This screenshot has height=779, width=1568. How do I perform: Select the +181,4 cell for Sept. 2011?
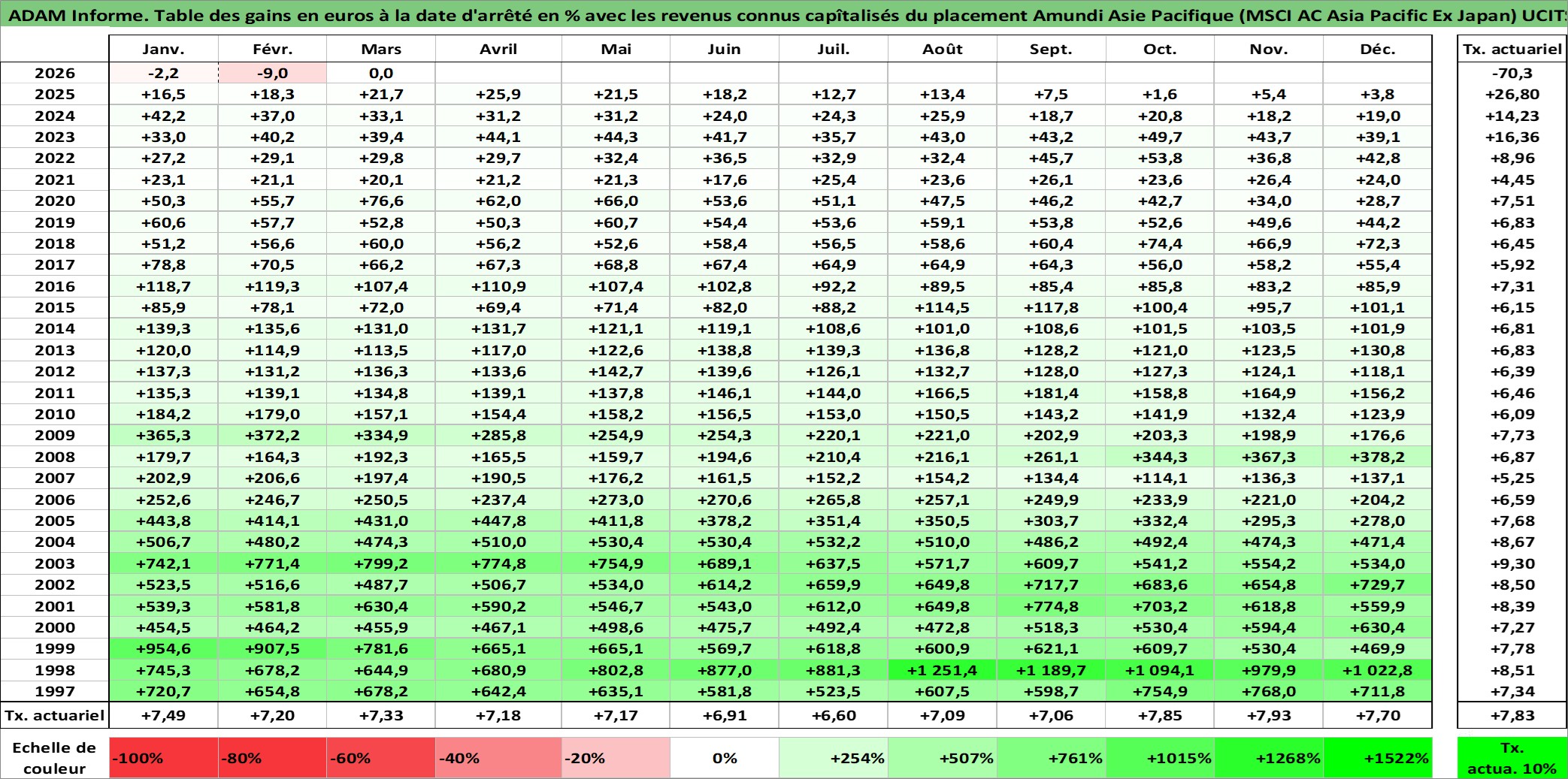click(x=1051, y=393)
